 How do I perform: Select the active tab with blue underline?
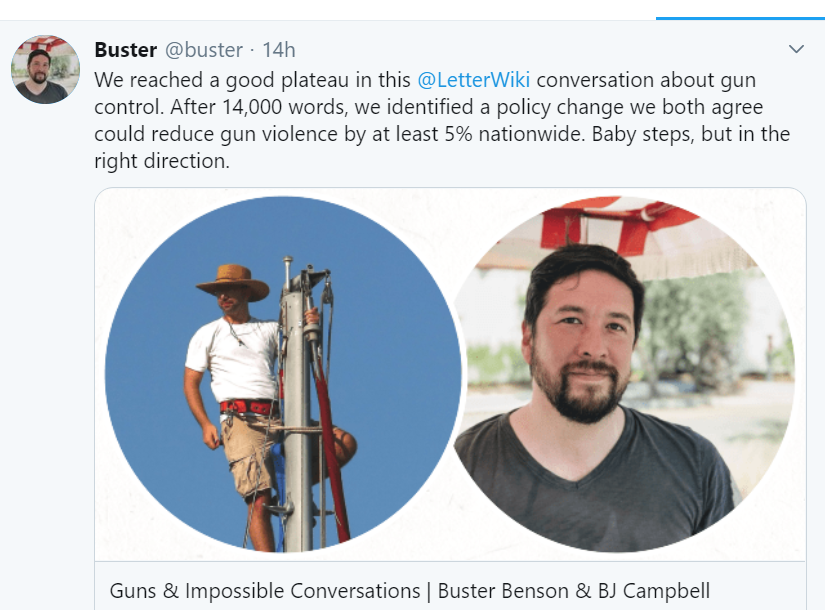740,9
